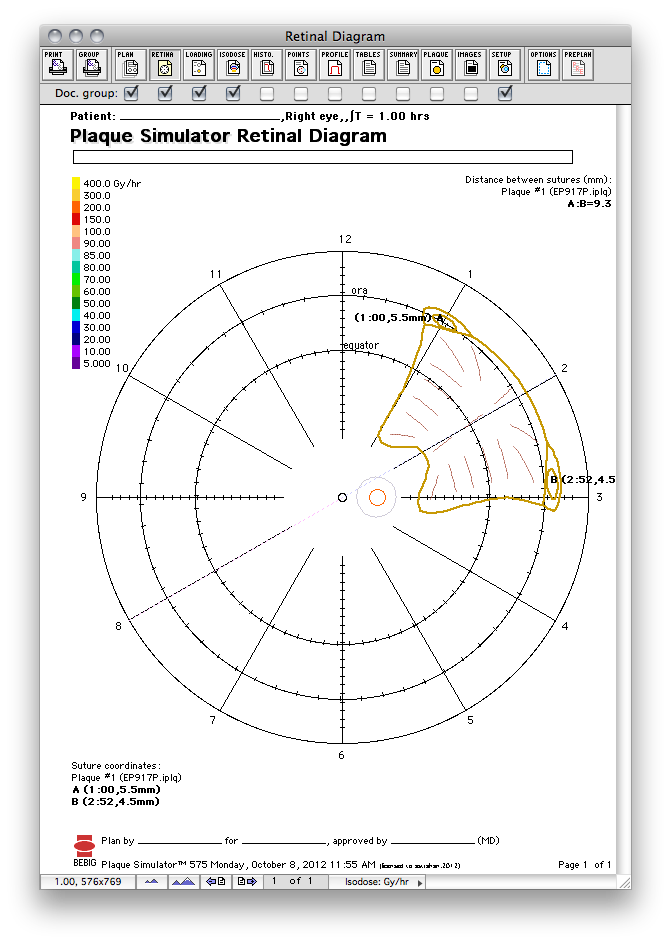
Task: Click the BEBIG logo
Action: click(84, 850)
